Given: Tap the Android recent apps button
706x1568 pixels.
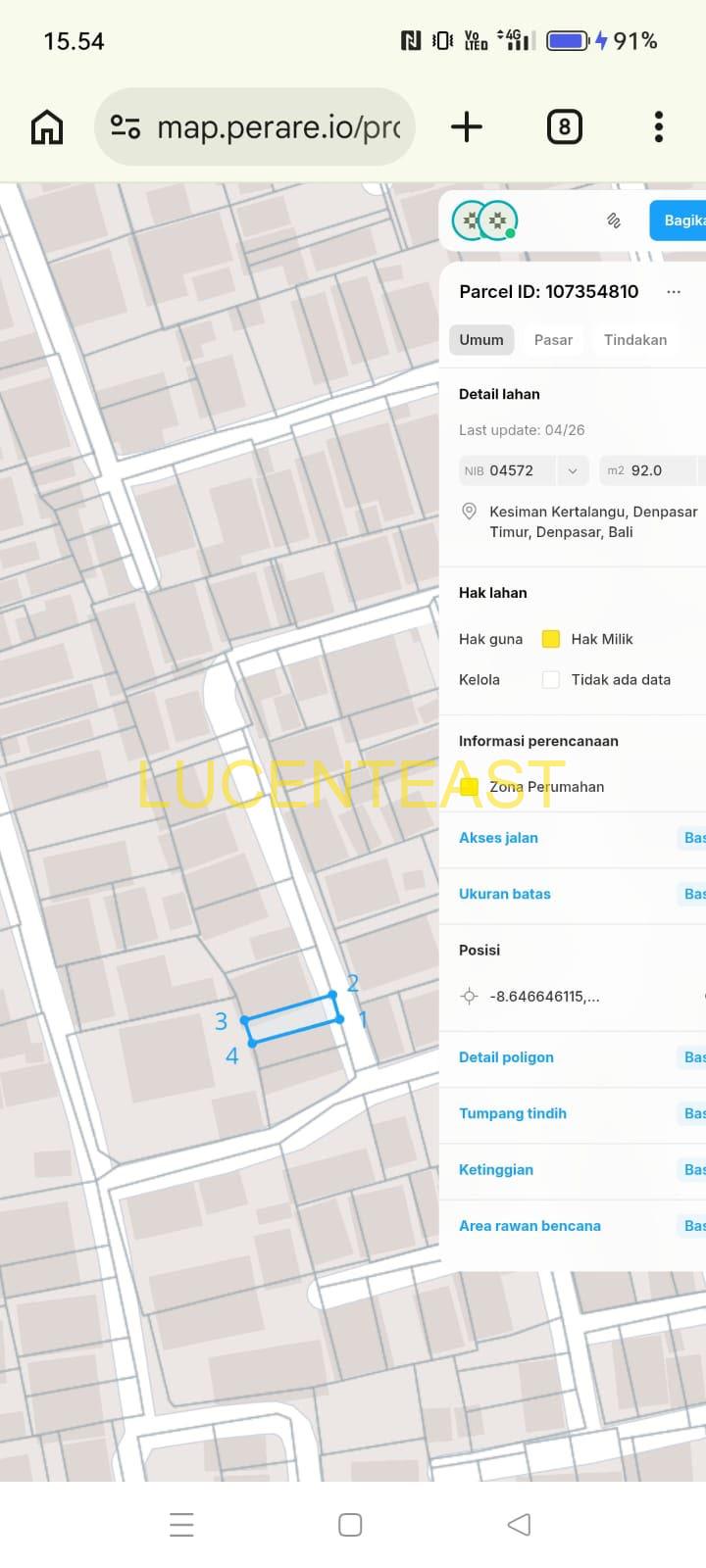Looking at the screenshot, I should point(181,1525).
